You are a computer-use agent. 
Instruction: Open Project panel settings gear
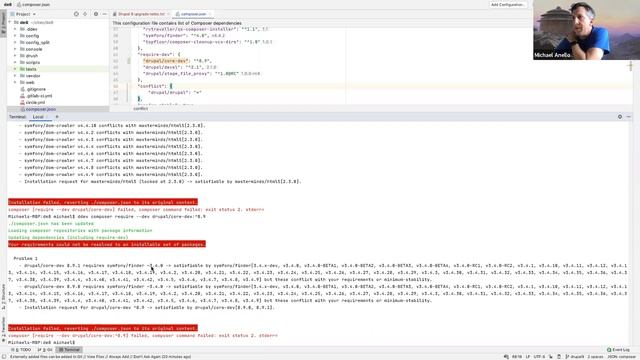[96, 14]
